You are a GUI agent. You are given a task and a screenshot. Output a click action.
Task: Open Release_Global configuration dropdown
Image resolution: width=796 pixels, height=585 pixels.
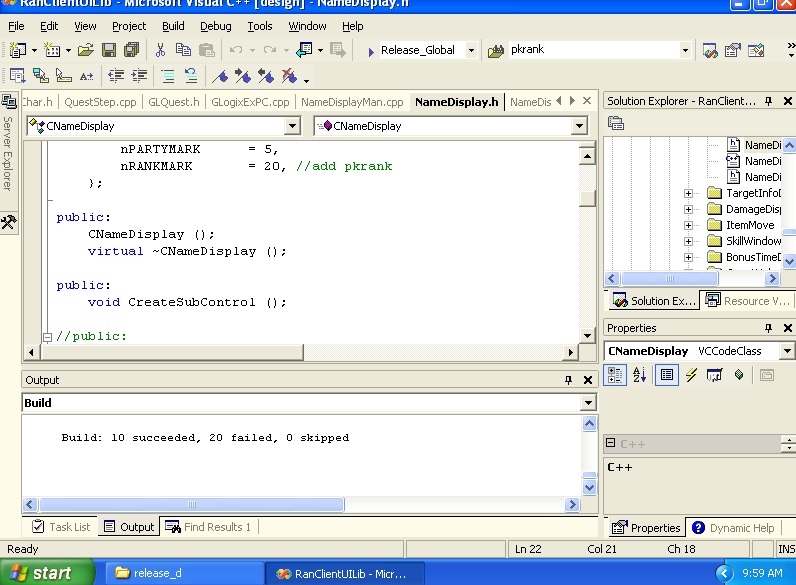[x=471, y=50]
